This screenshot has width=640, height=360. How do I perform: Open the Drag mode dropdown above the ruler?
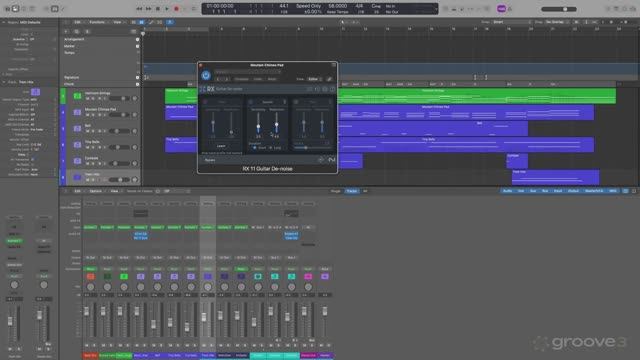(558, 22)
